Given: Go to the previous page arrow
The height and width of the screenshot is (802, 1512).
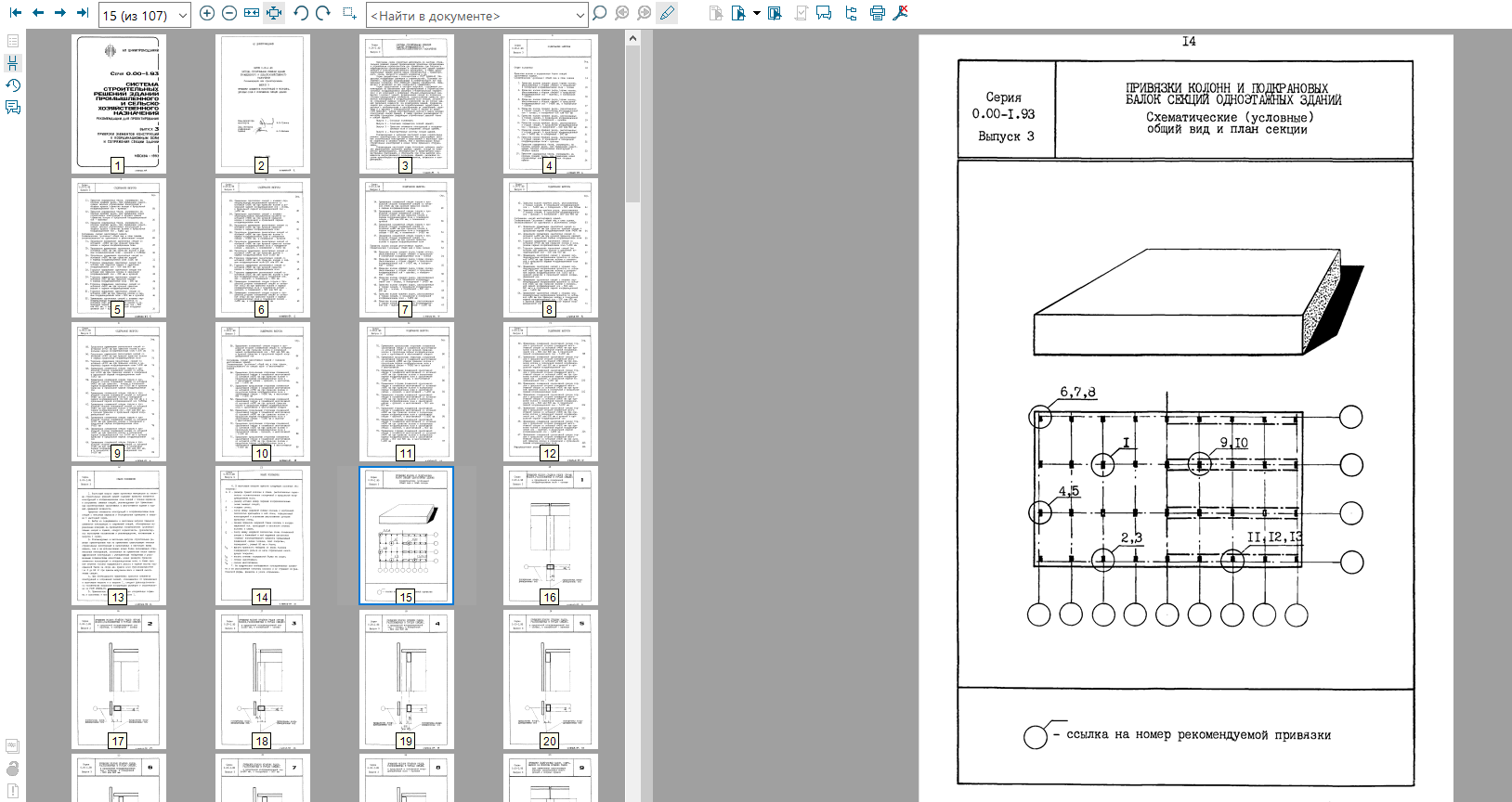Looking at the screenshot, I should pyautogui.click(x=38, y=13).
